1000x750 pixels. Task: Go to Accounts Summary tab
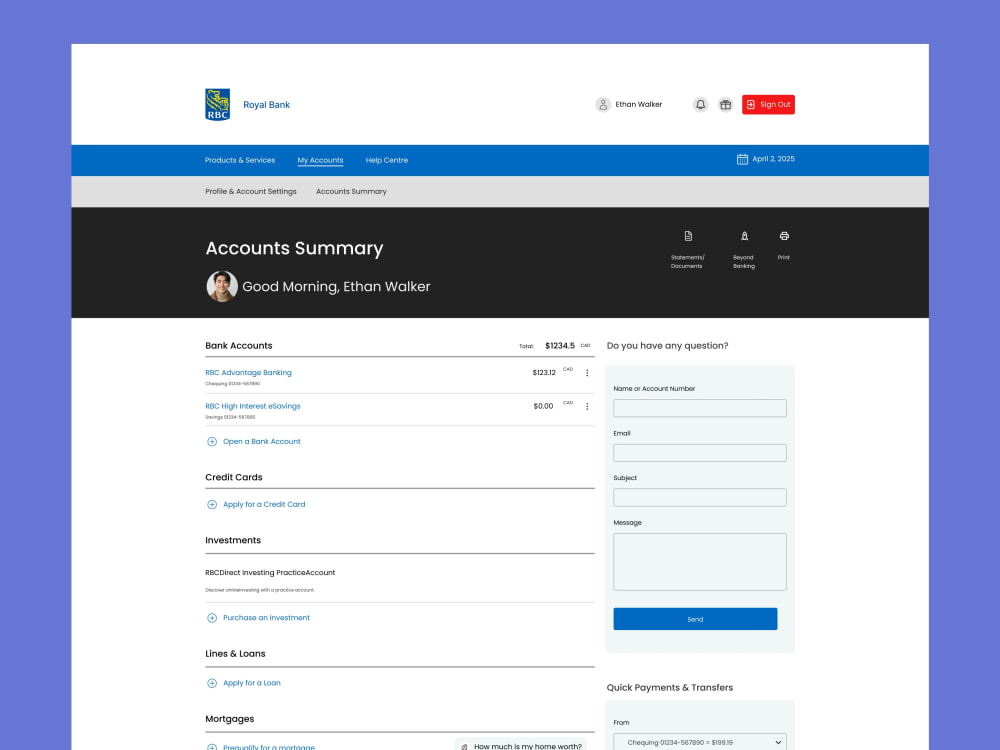pyautogui.click(x=351, y=191)
